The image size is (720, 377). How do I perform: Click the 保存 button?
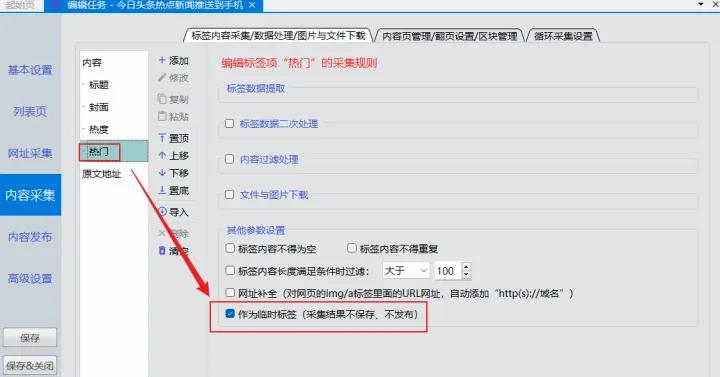pyautogui.click(x=30, y=338)
